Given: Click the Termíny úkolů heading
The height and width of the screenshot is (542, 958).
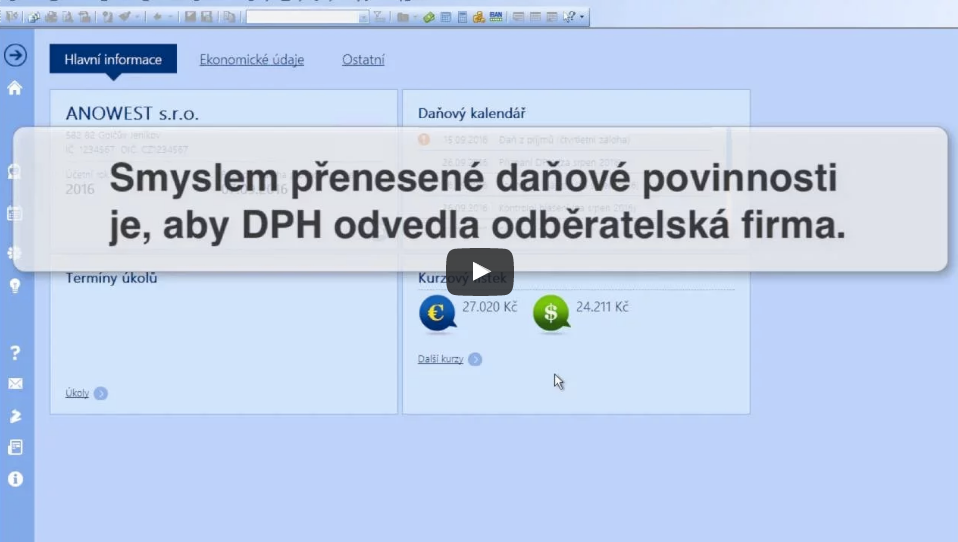Looking at the screenshot, I should 111,278.
